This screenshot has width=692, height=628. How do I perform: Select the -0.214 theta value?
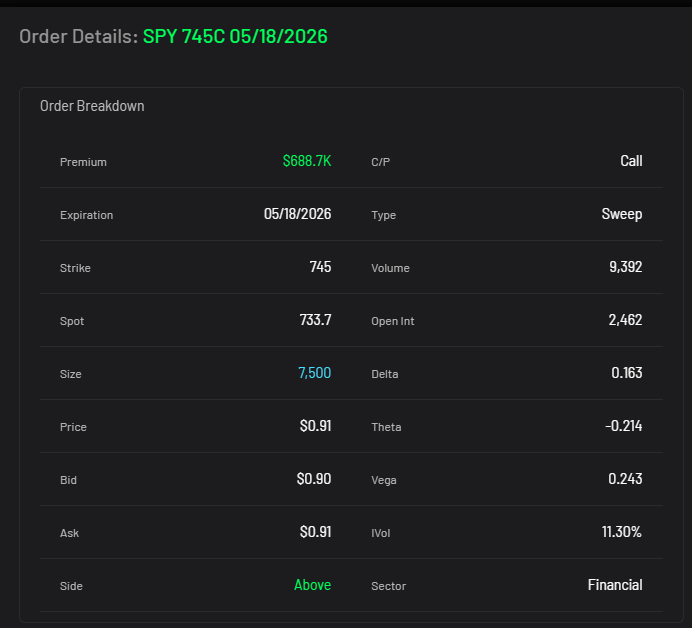(624, 426)
